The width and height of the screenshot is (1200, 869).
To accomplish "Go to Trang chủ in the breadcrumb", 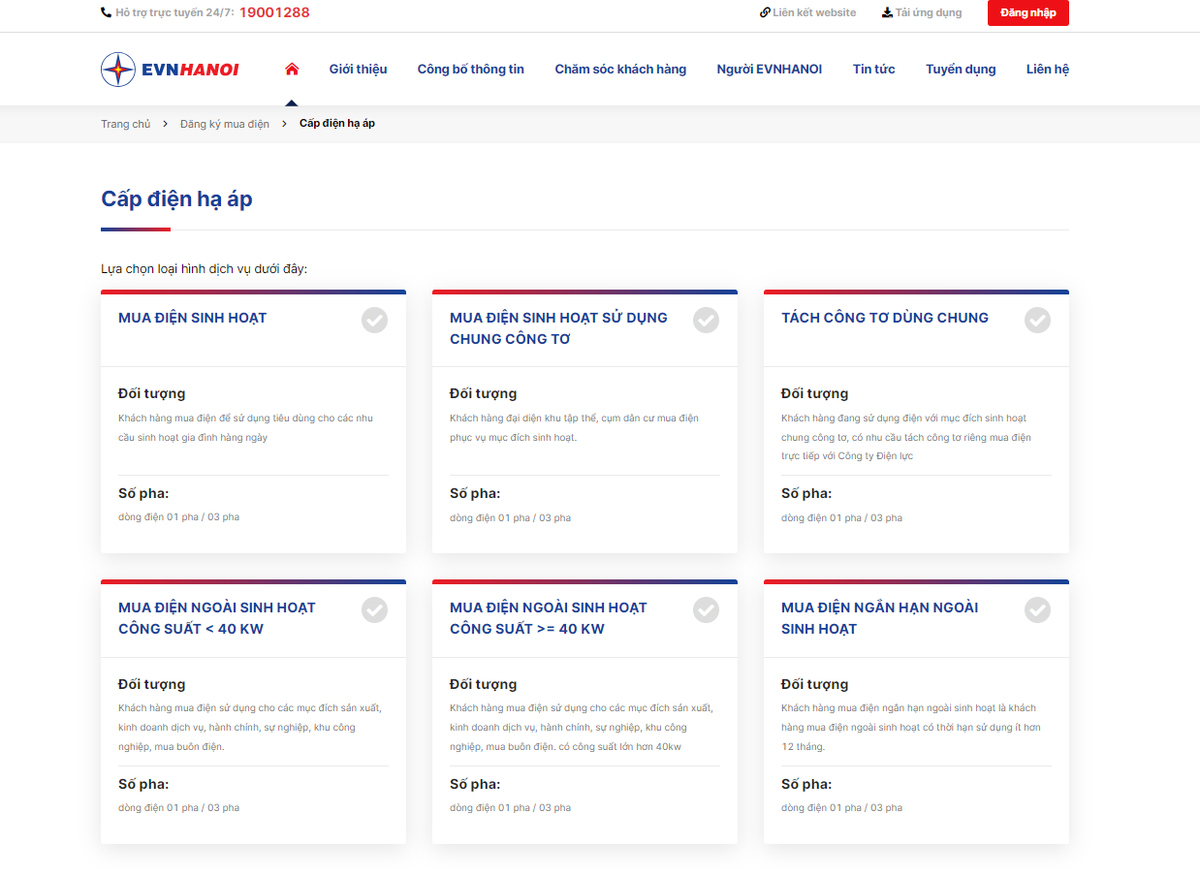I will pos(125,124).
